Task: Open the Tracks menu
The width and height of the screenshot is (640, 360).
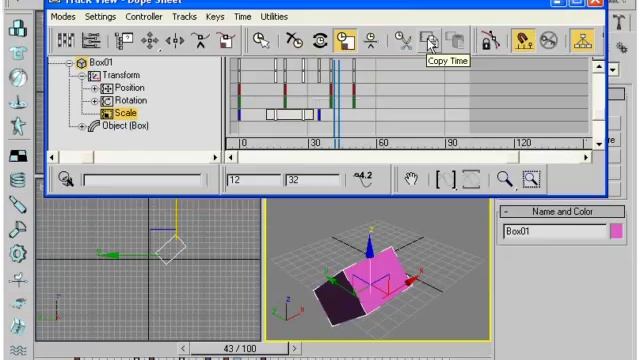Action: [184, 17]
